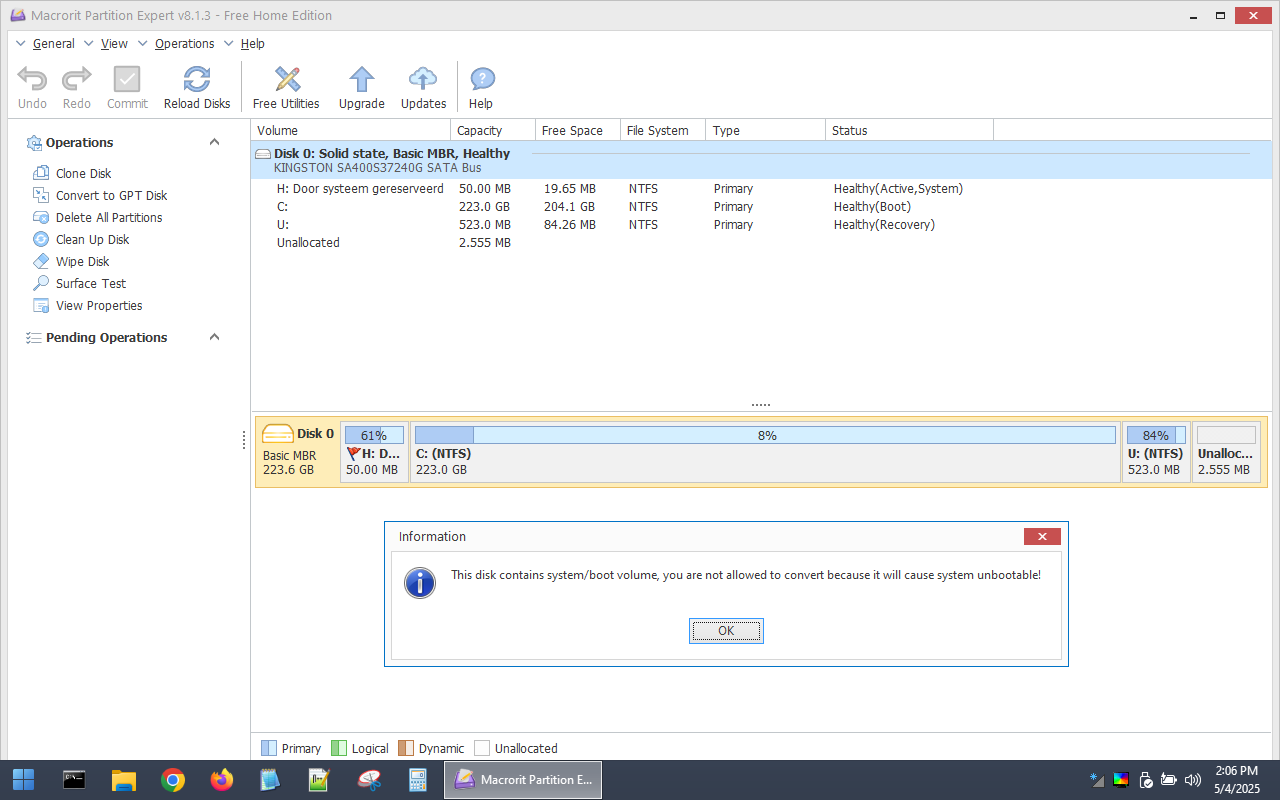The image size is (1280, 800).
Task: Click the Healthy(Boot) status cell
Action: coord(872,207)
